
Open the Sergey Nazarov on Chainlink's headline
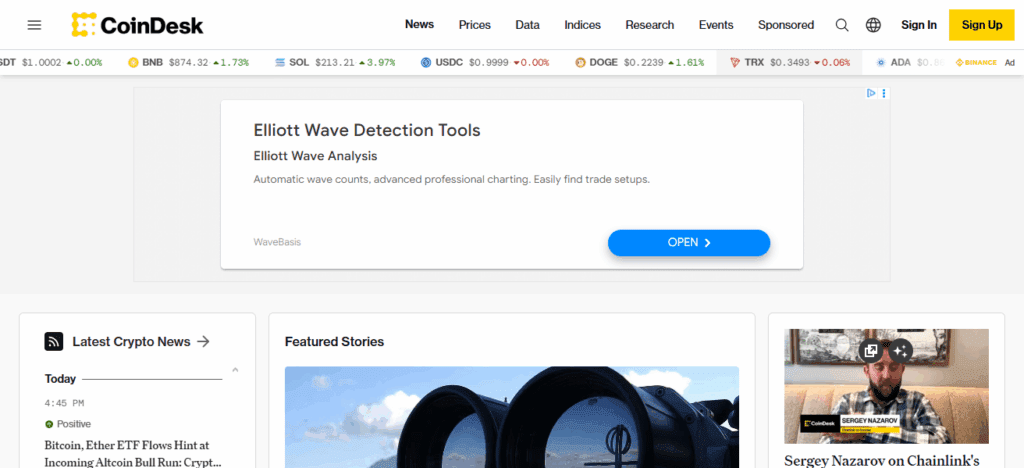(x=882, y=460)
